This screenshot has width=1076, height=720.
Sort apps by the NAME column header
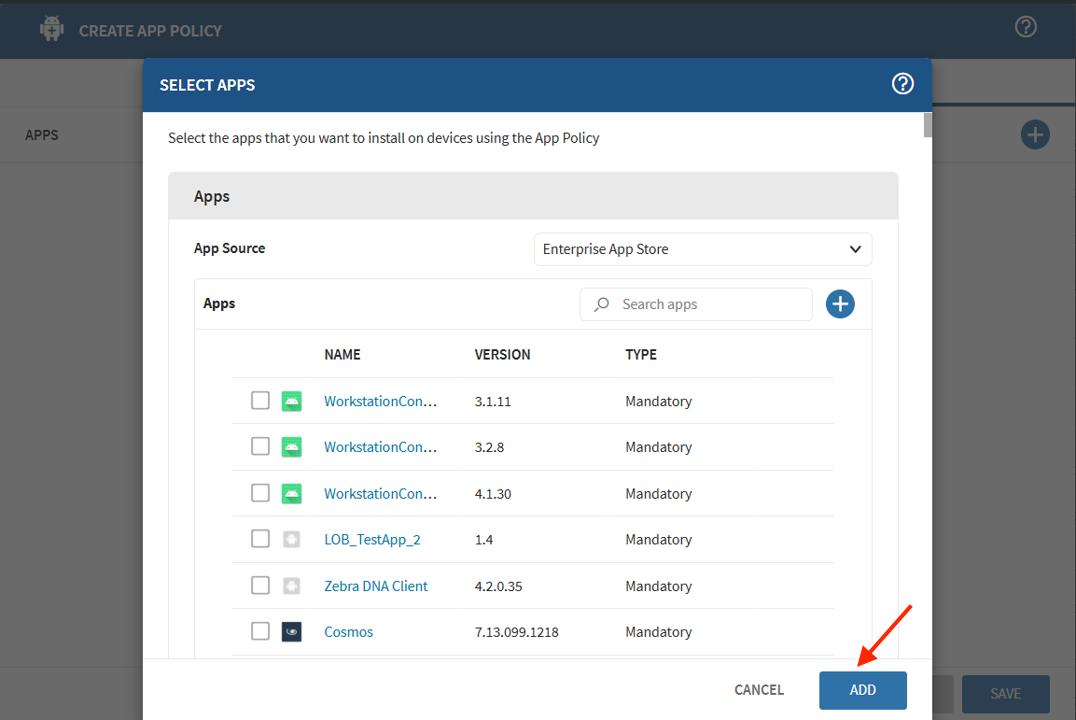342,355
